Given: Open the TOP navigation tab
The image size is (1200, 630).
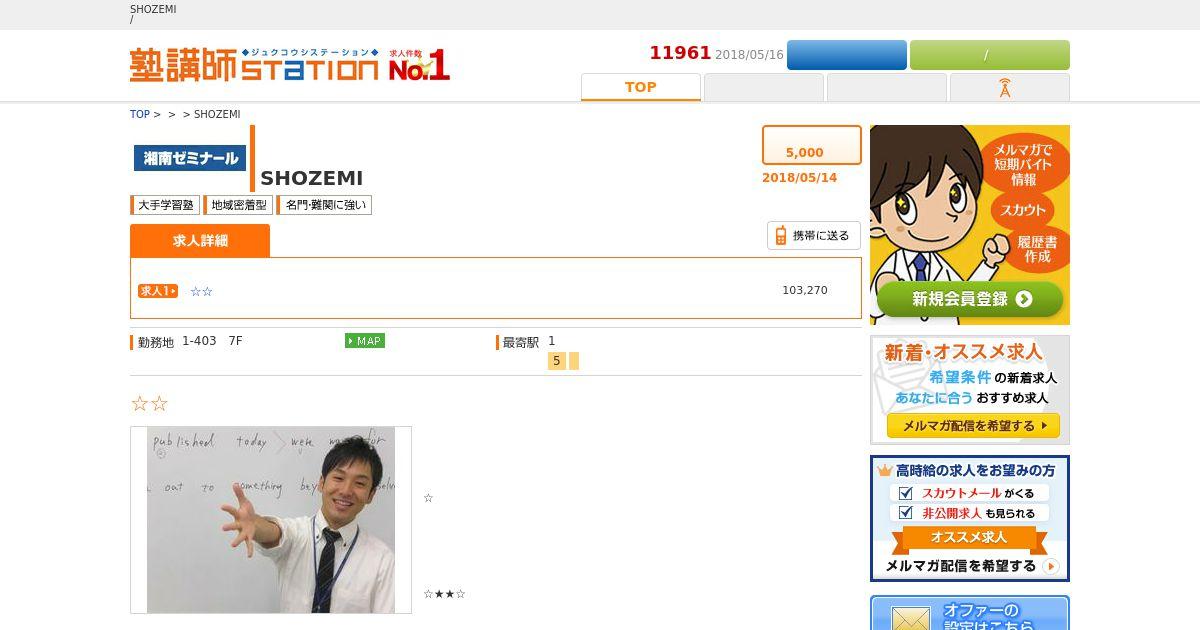Looking at the screenshot, I should [x=641, y=87].
